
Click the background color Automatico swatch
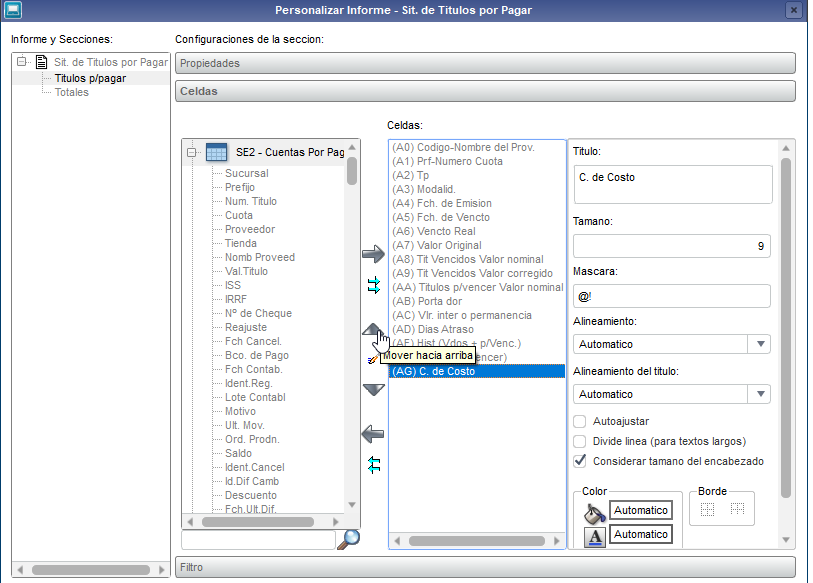(641, 510)
